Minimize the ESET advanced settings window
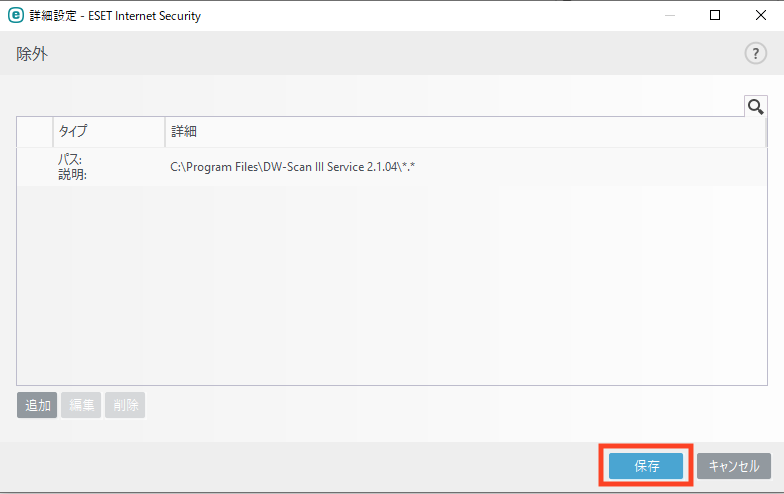Image resolution: width=784 pixels, height=494 pixels. click(669, 15)
